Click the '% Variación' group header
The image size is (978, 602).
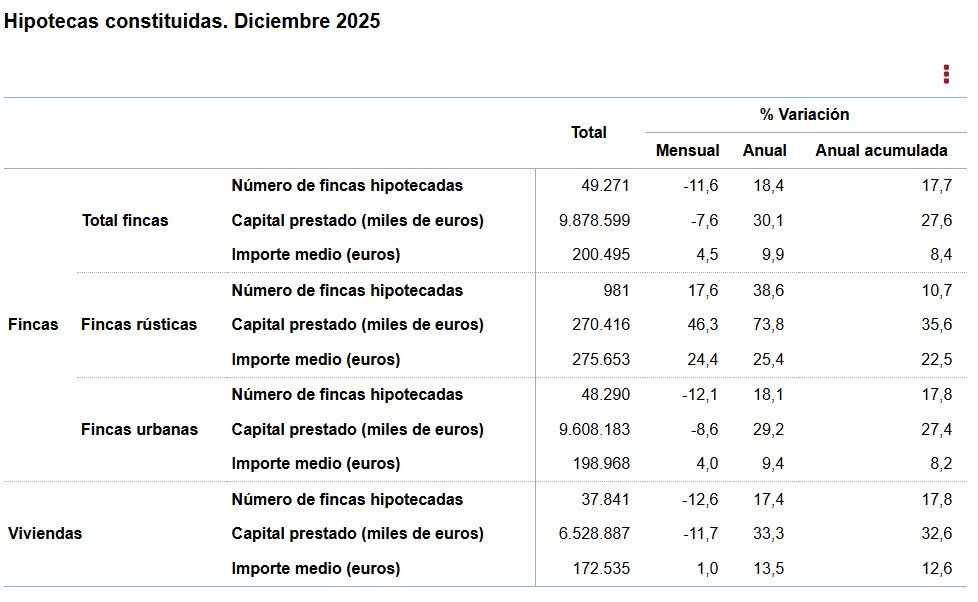[x=804, y=115]
